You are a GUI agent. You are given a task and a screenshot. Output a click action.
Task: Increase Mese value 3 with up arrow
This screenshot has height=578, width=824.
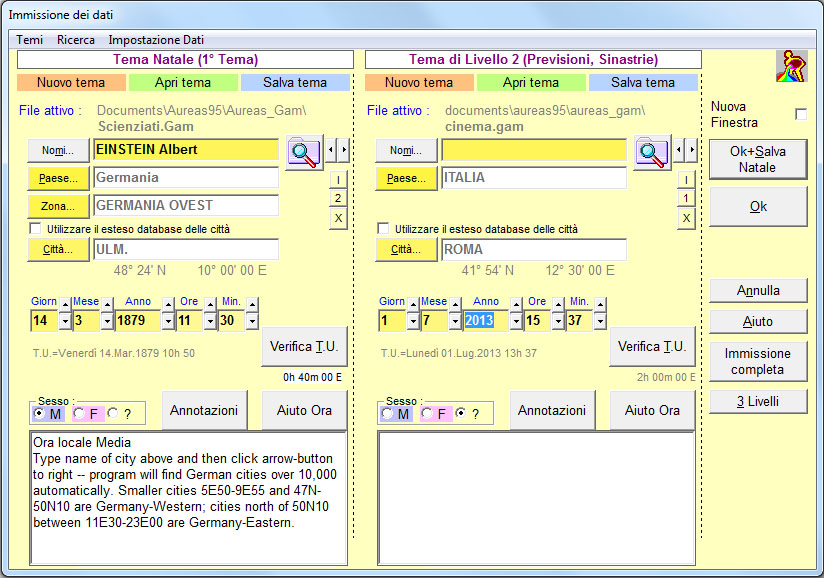coord(107,305)
